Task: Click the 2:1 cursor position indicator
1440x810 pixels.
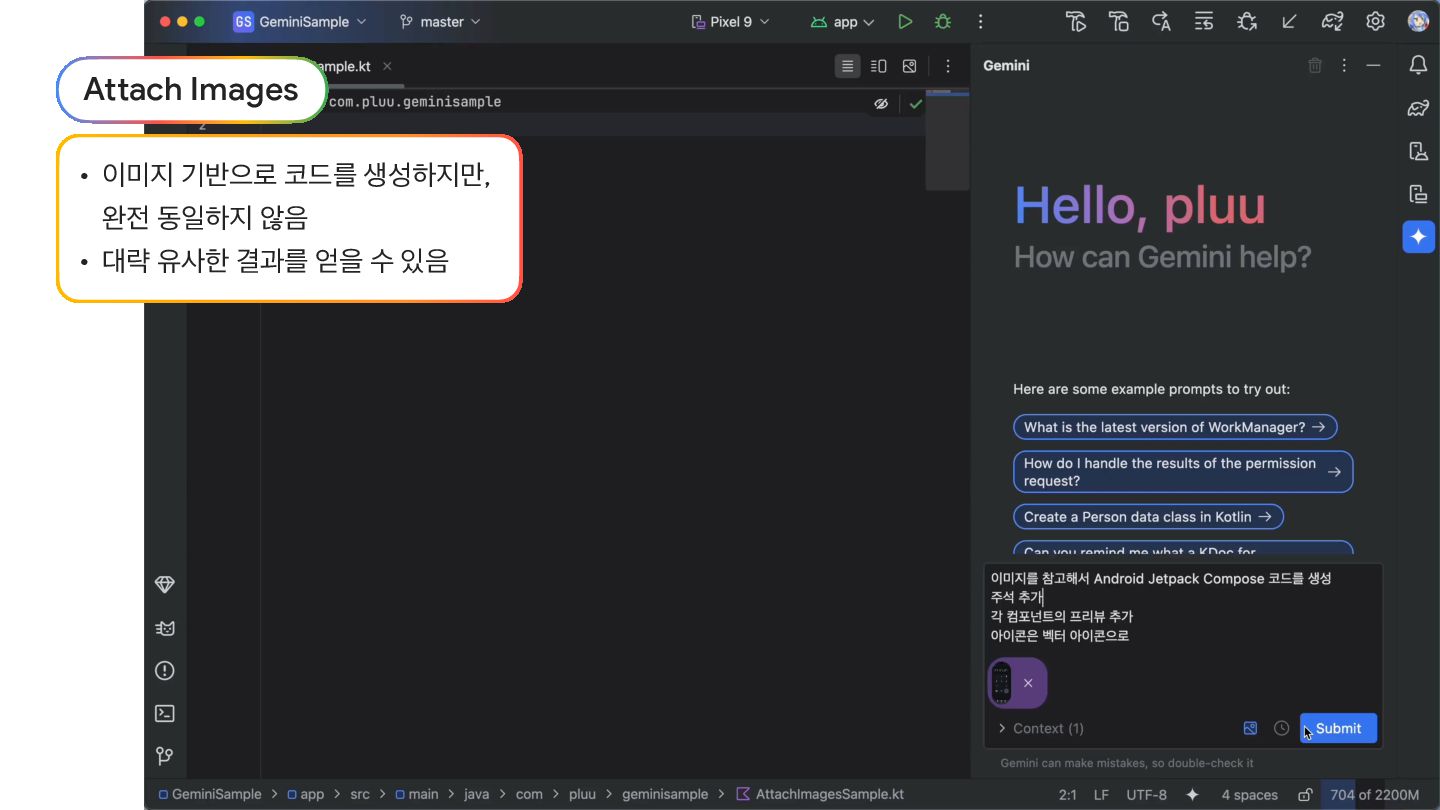Action: [x=1067, y=795]
